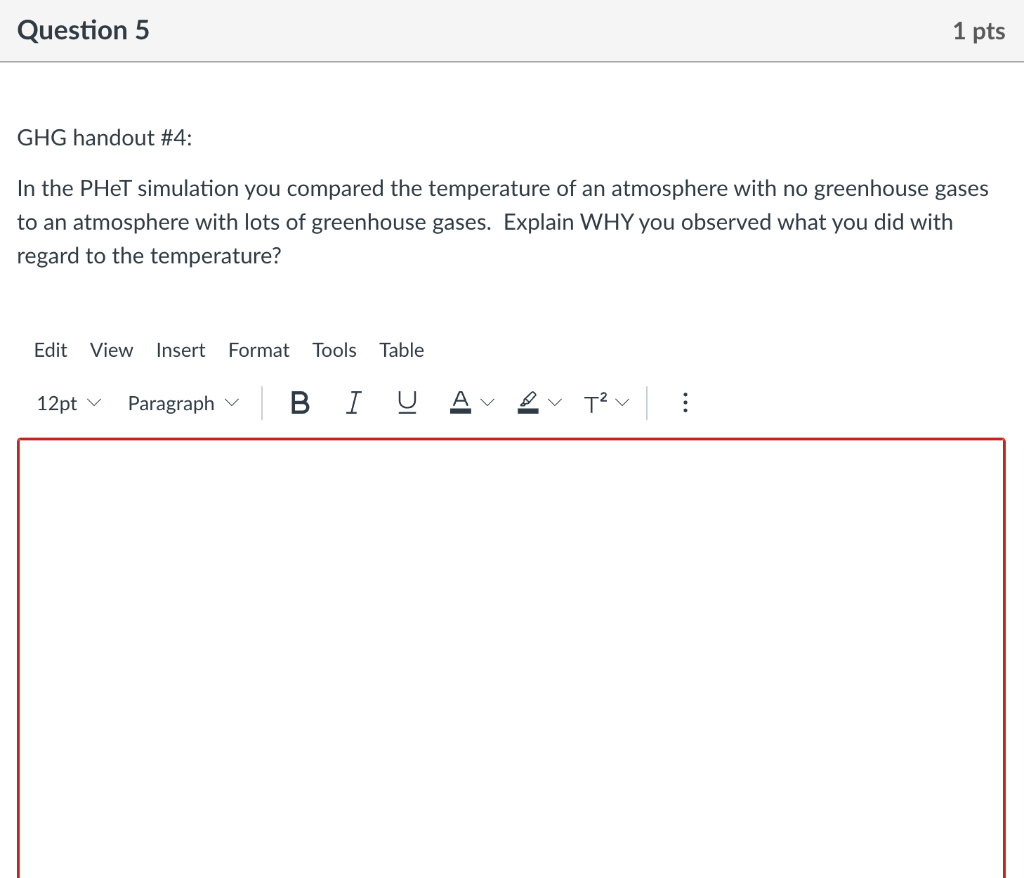Expand the highlight color picker chevron
This screenshot has height=878, width=1024.
pyautogui.click(x=556, y=402)
